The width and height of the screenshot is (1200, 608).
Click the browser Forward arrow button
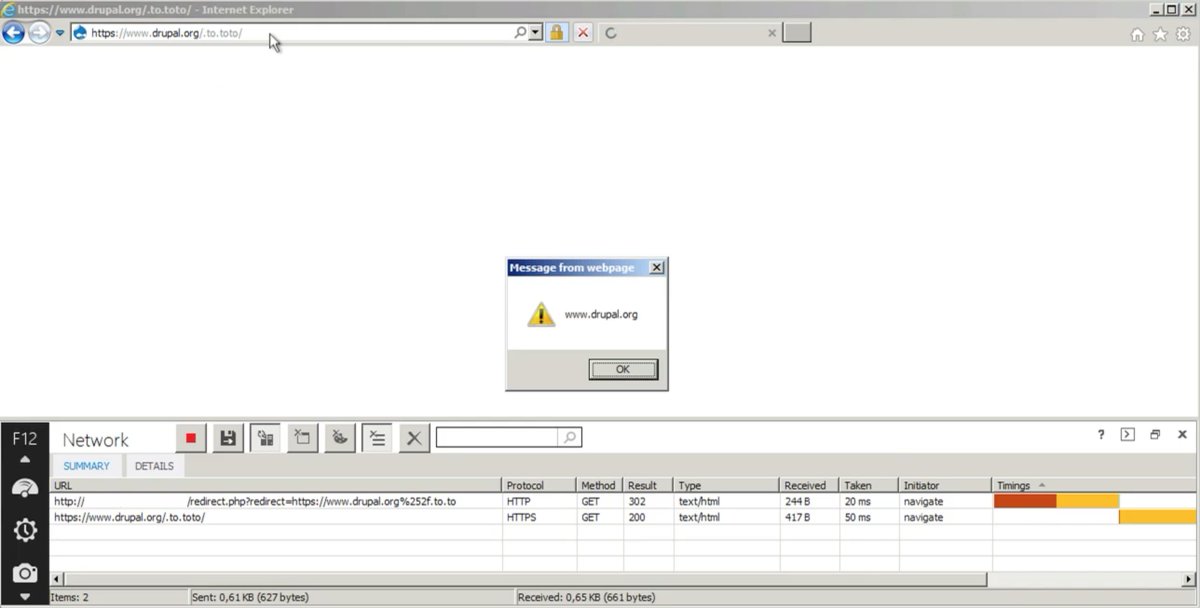(39, 33)
